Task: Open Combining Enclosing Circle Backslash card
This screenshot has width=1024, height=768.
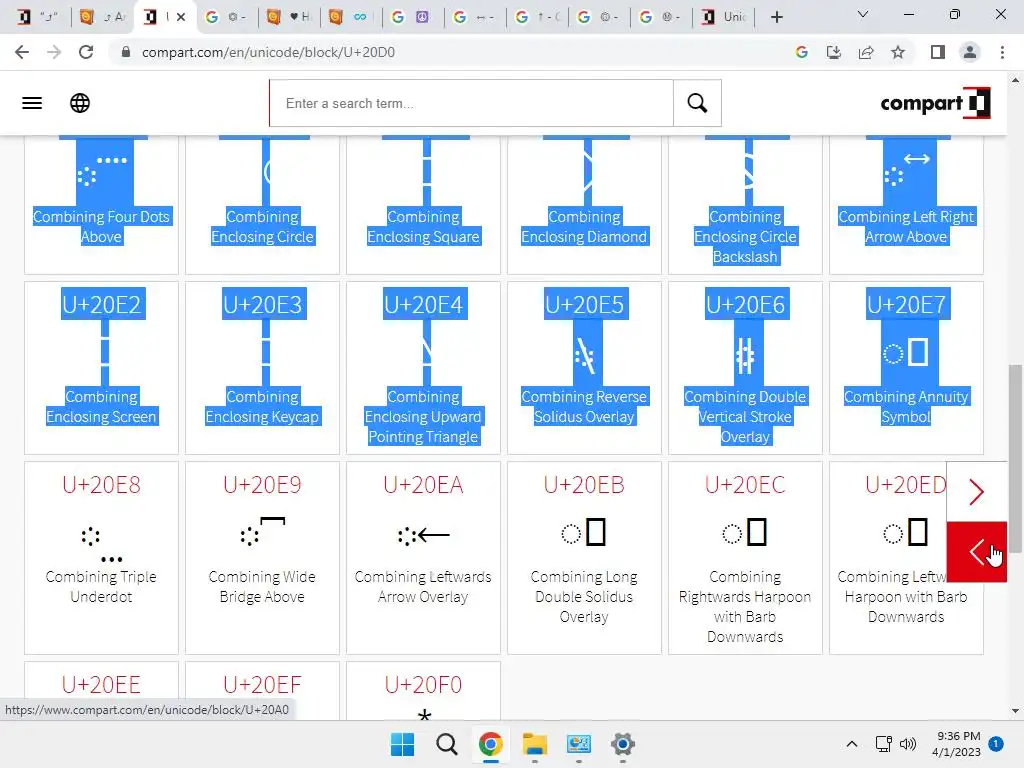Action: tap(745, 204)
